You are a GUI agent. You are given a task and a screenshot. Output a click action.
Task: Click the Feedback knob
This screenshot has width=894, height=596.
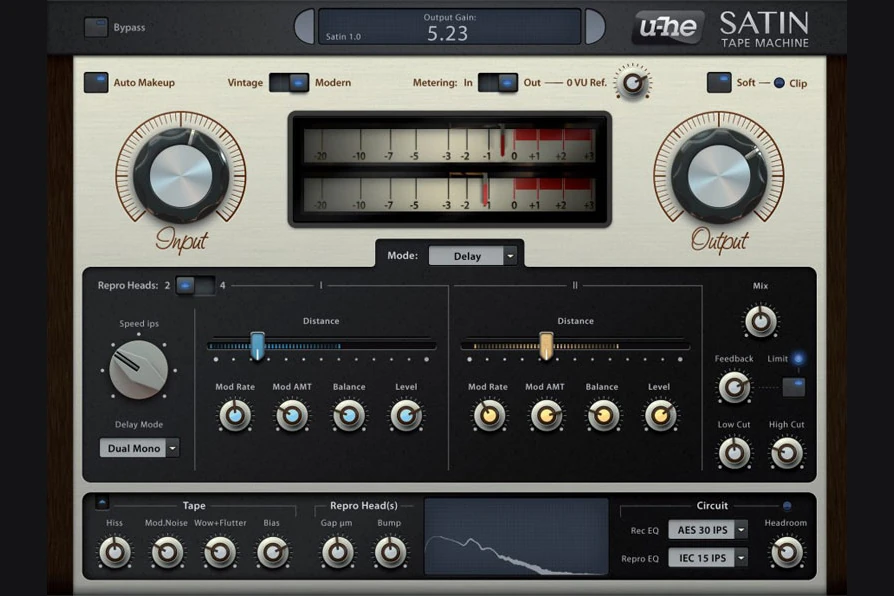point(734,387)
